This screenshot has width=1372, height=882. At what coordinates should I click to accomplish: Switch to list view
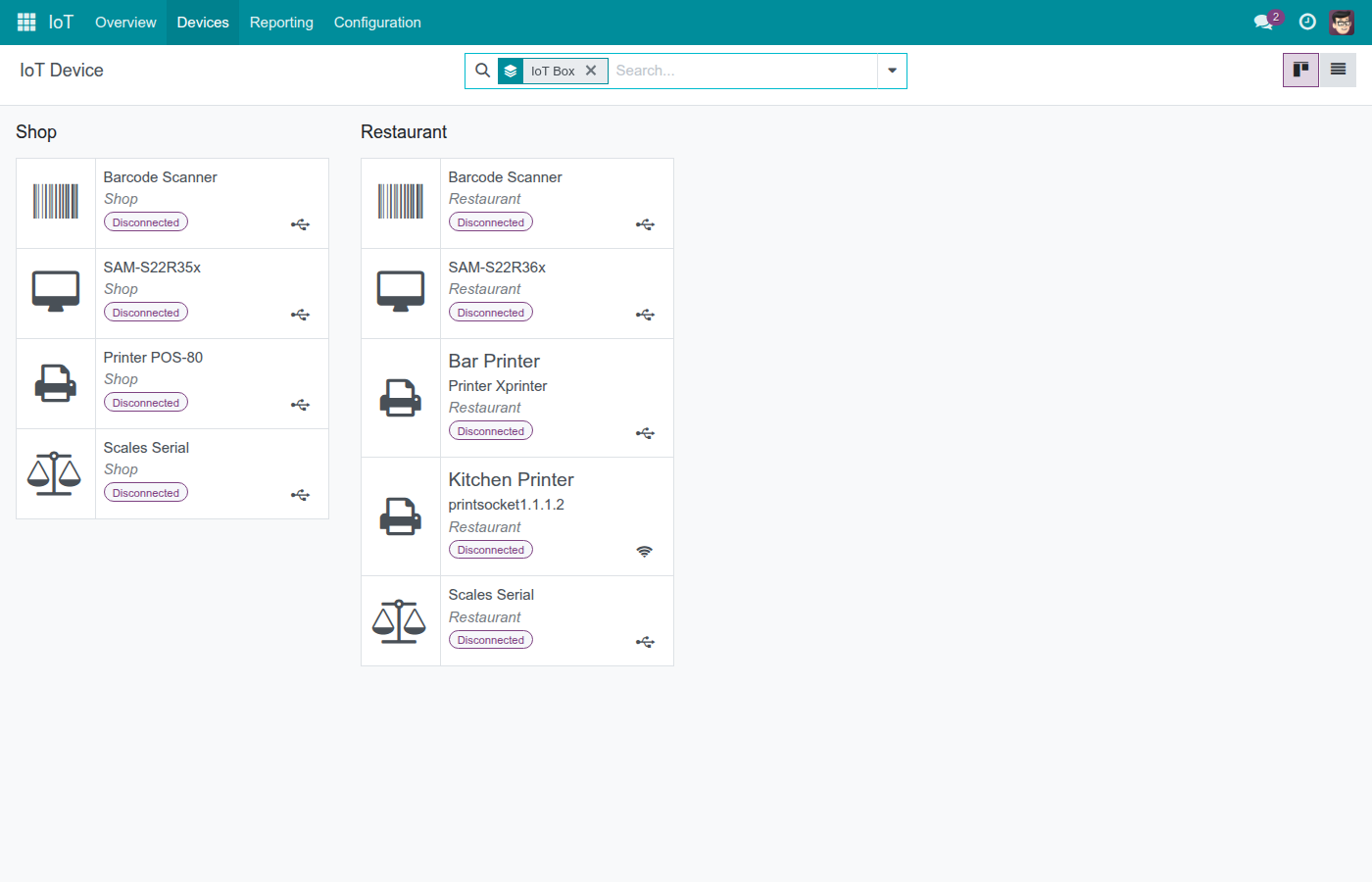point(1338,70)
